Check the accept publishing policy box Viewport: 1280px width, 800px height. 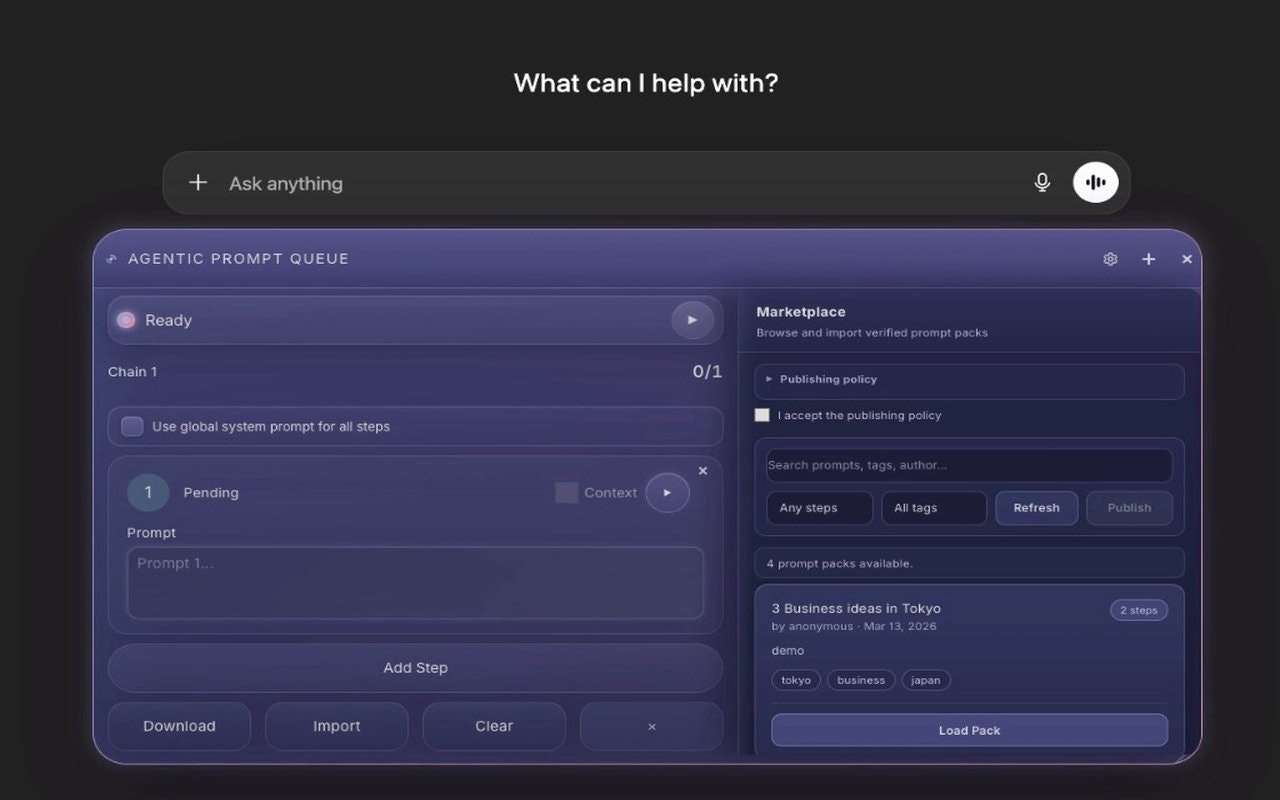click(762, 415)
